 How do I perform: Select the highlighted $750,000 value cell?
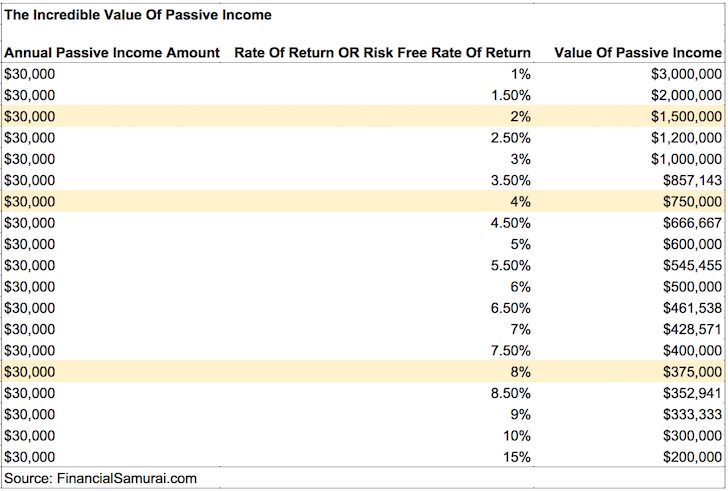pyautogui.click(x=692, y=201)
